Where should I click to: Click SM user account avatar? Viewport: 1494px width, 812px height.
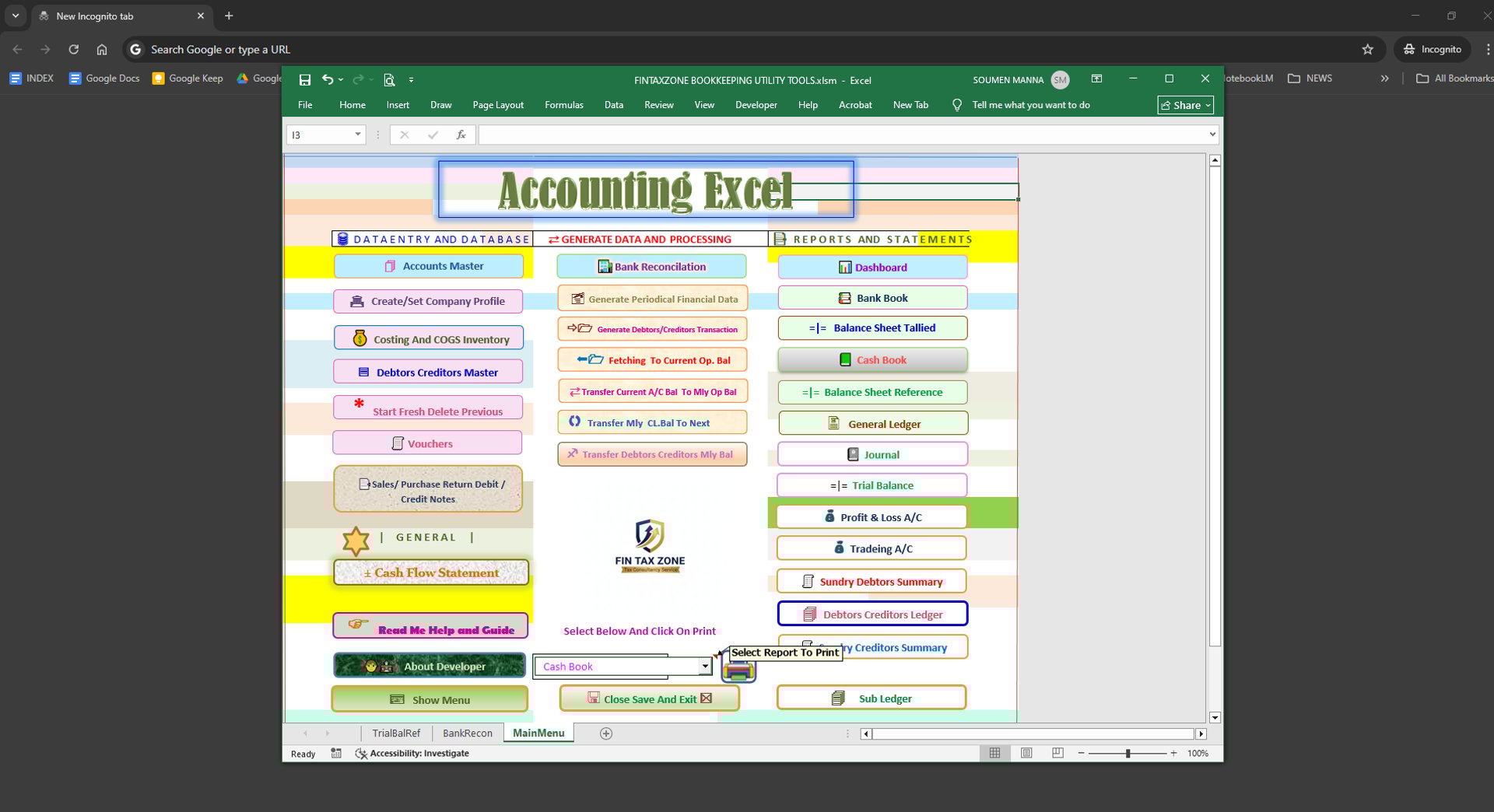1060,79
